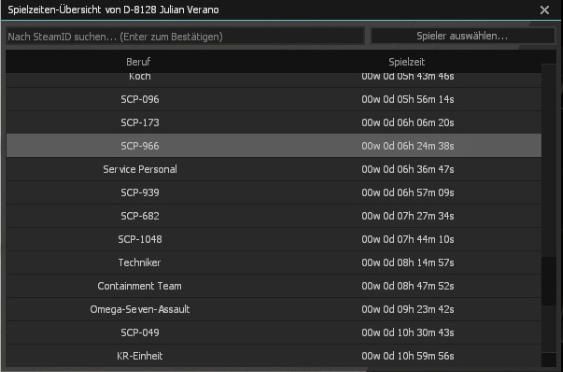
Task: Click playtime value 00w 0d 09h 23m 42s
Action: coord(408,309)
